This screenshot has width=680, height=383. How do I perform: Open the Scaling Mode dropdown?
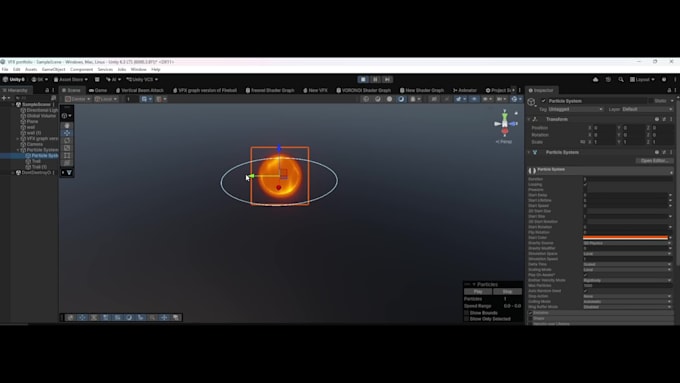628,270
